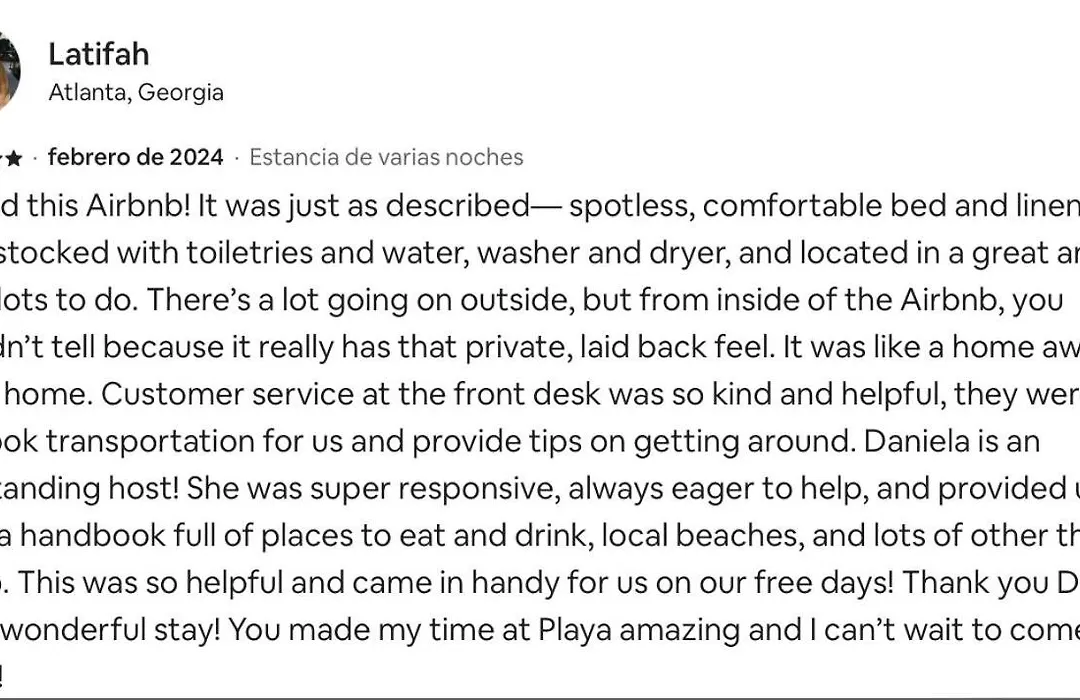Viewport: 1080px width, 700px height.
Task: Click the Estancia de varias noches label
Action: pyautogui.click(x=386, y=157)
